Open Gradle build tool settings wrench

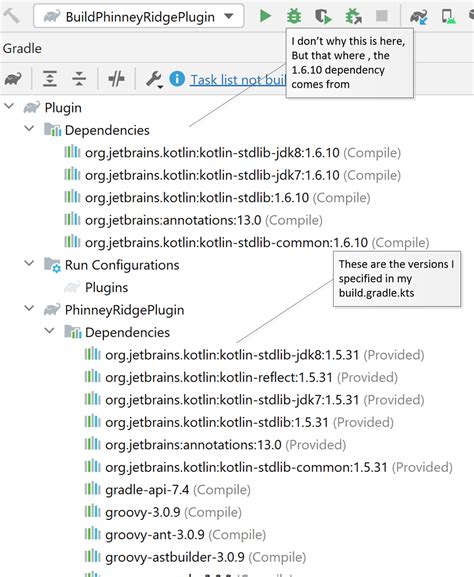[154, 79]
